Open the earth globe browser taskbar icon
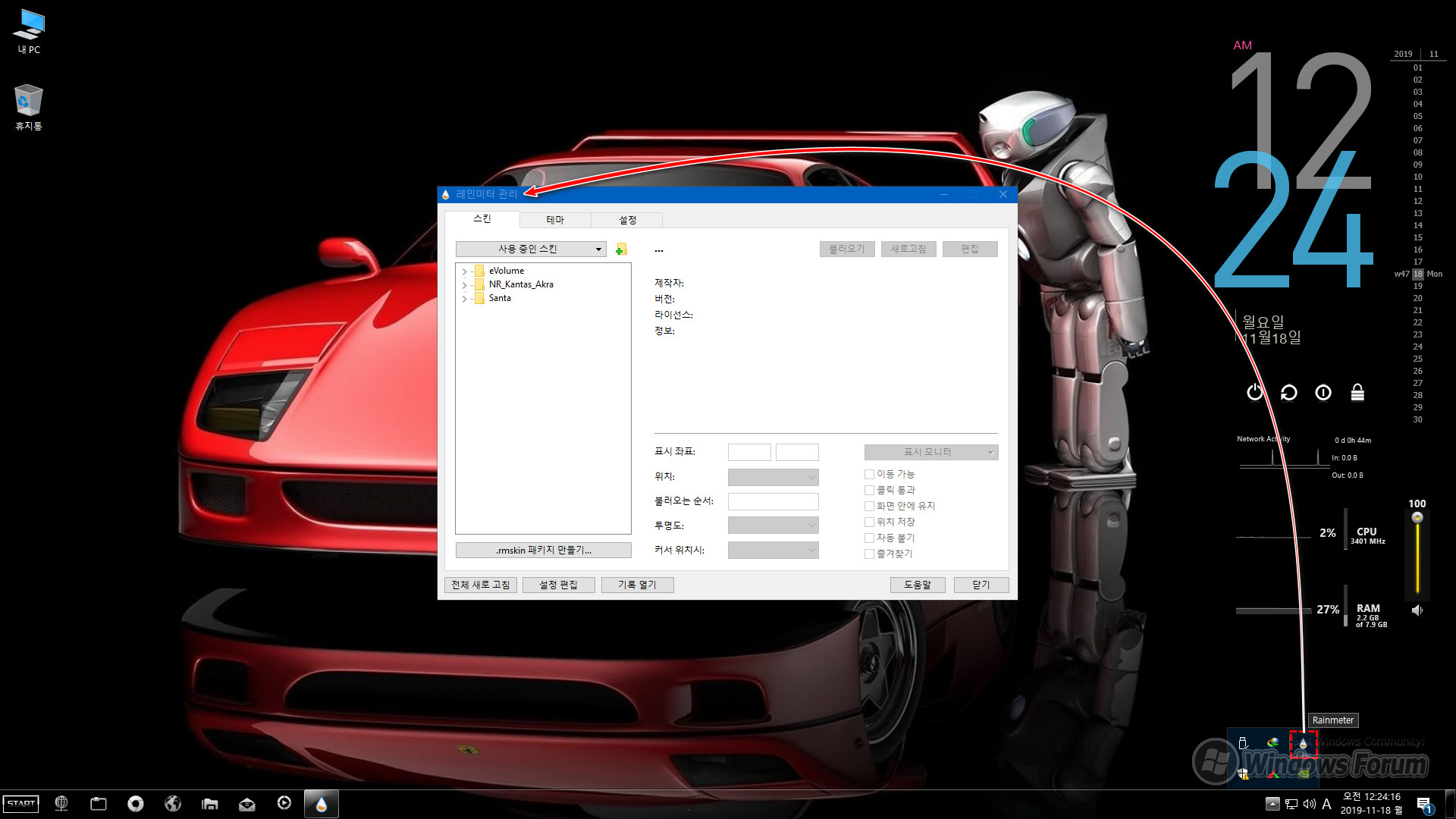1456x819 pixels. point(173,803)
